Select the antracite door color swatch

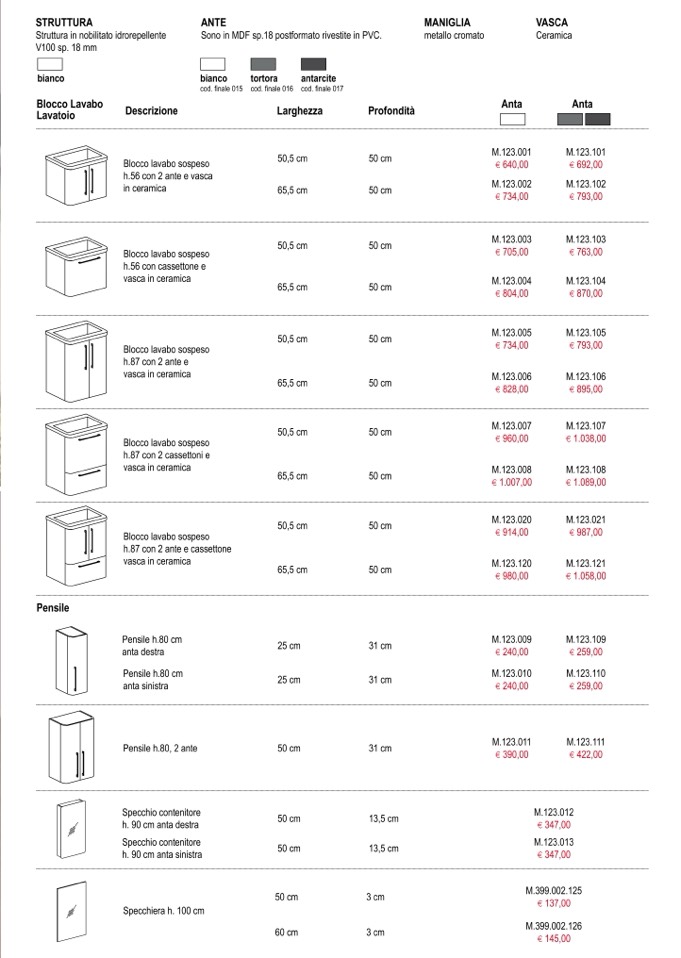314,64
